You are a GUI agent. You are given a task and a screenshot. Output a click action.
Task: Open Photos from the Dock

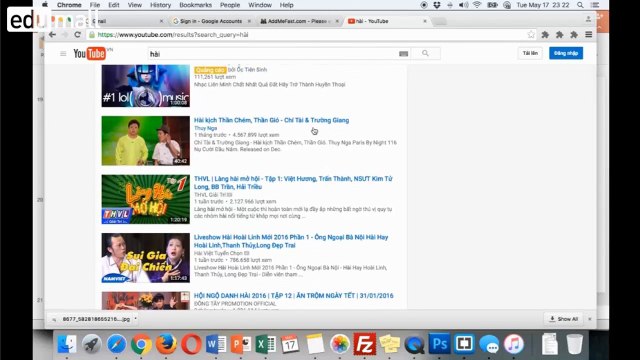[340, 344]
